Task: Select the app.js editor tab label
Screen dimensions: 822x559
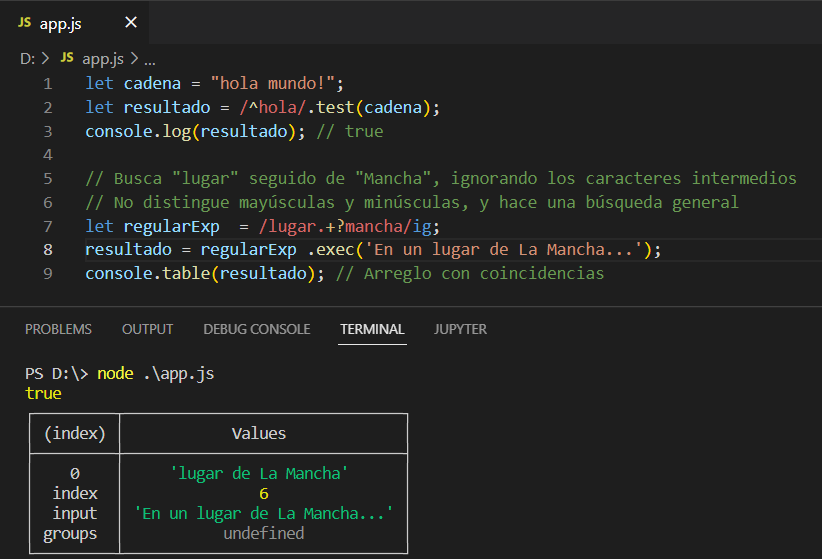Action: click(60, 23)
